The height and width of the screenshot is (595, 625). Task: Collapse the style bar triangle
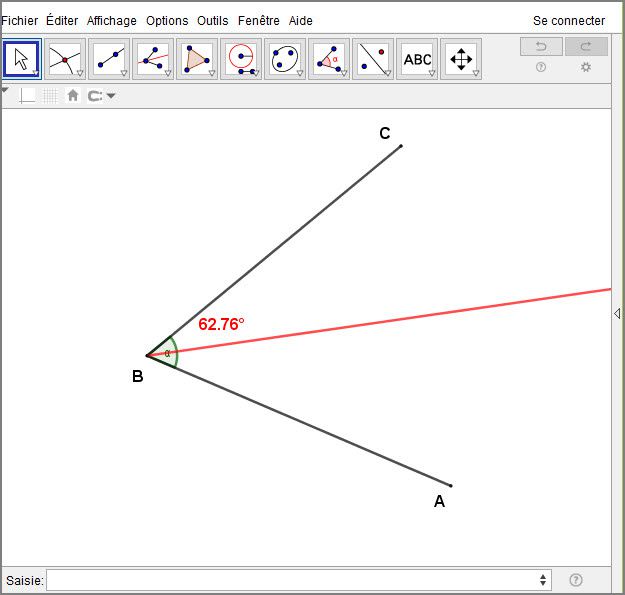[4, 90]
